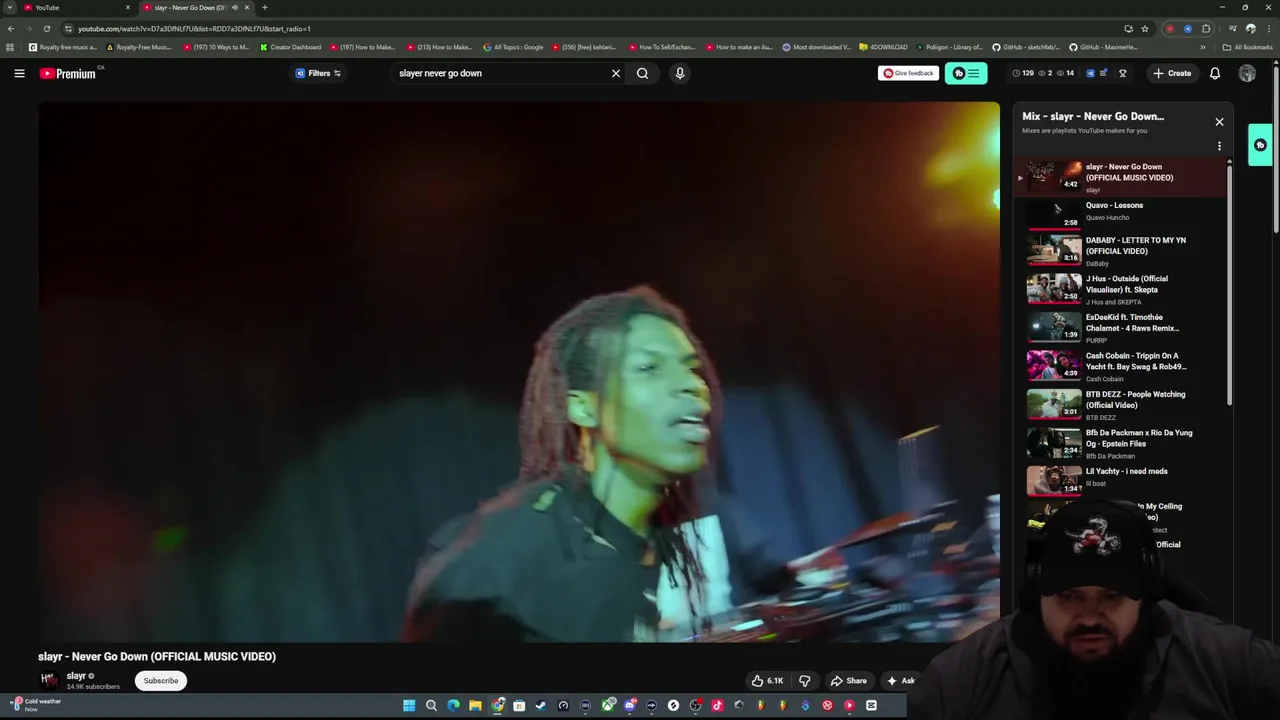This screenshot has width=1280, height=720.
Task: Open the Filters button near search
Action: click(x=318, y=73)
